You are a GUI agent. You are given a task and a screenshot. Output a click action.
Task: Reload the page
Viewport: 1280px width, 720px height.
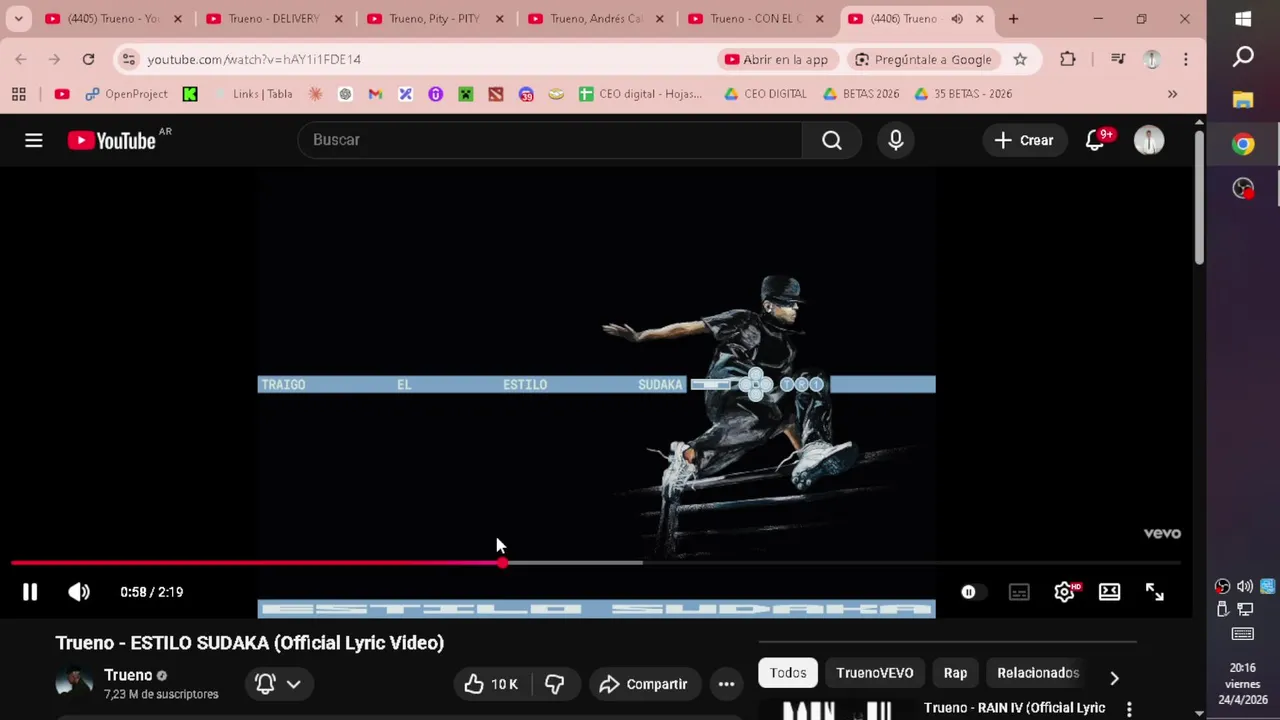point(88,59)
